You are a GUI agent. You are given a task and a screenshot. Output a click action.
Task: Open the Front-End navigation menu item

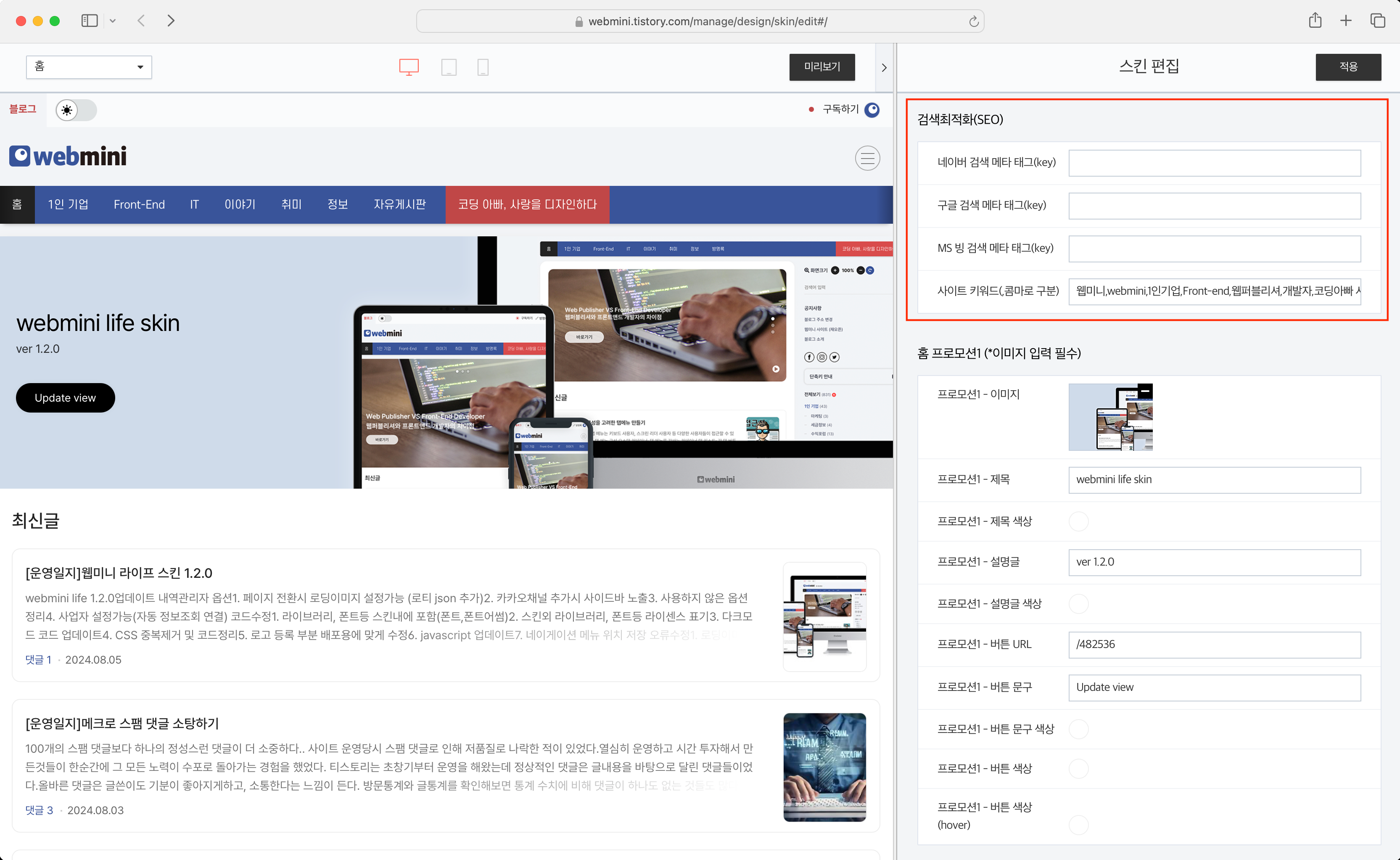pos(139,205)
